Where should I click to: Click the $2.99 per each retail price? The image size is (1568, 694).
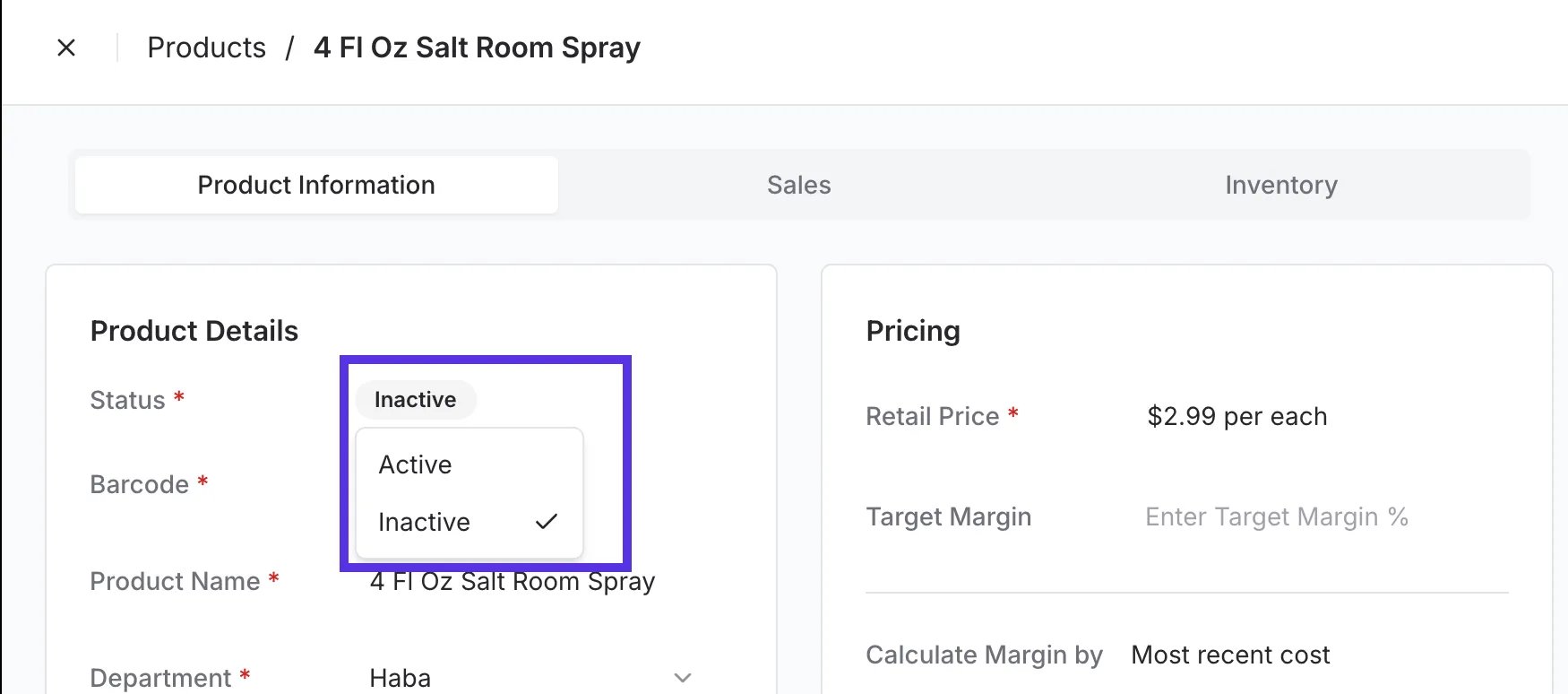coord(1237,416)
